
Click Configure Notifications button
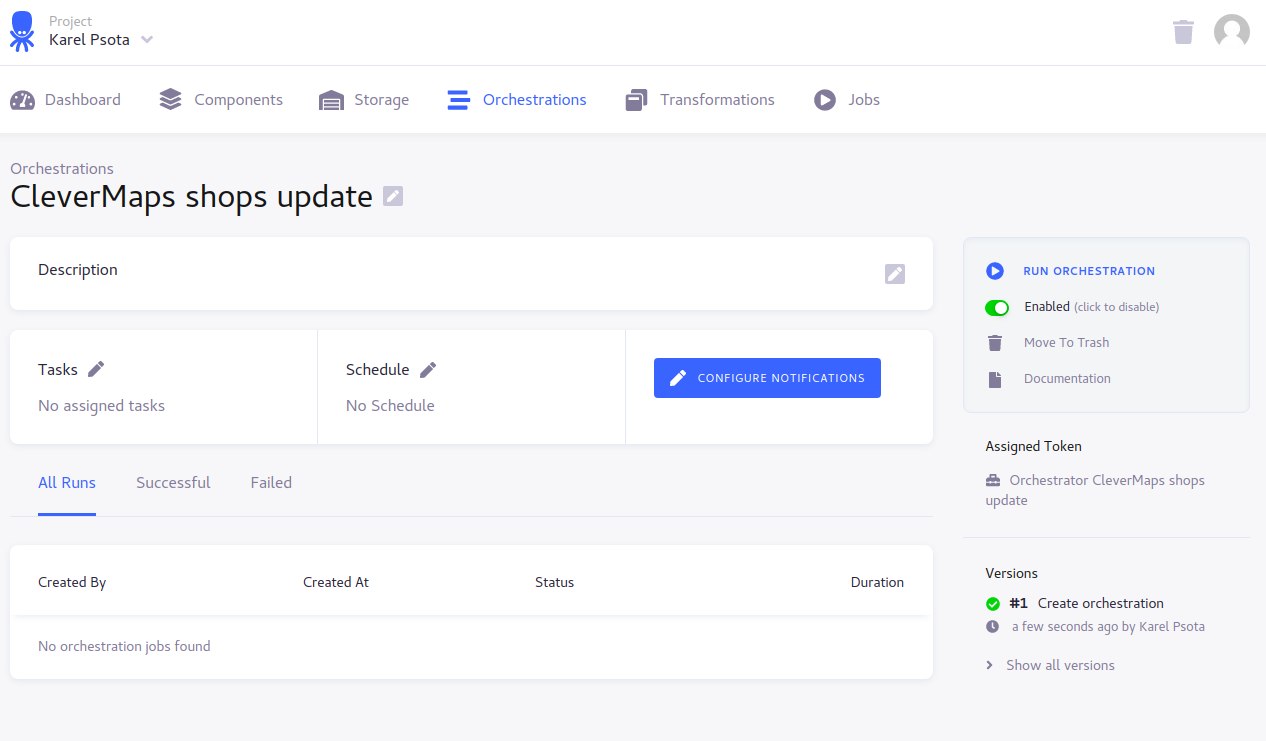(767, 378)
